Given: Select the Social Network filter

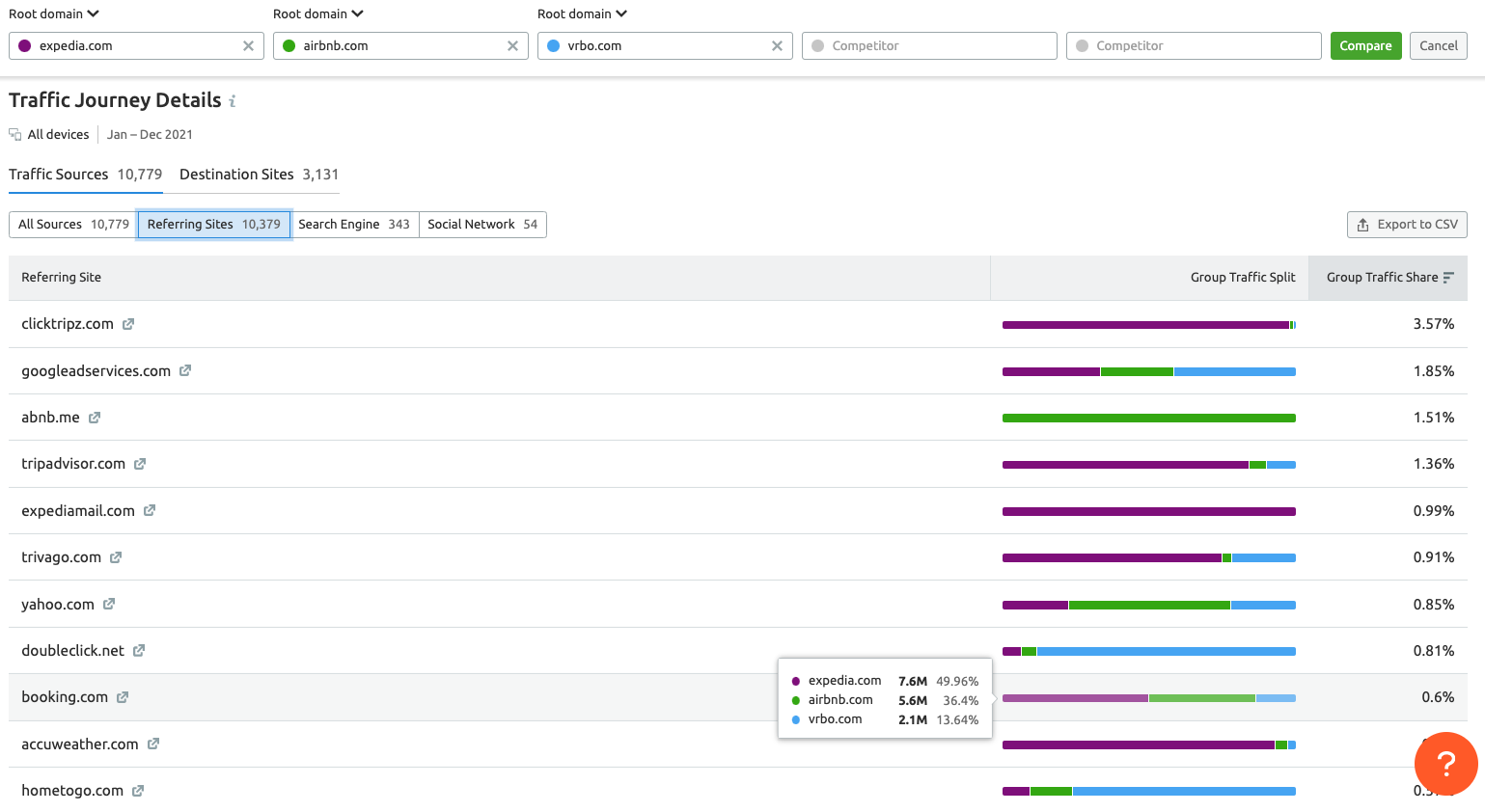Looking at the screenshot, I should [482, 224].
